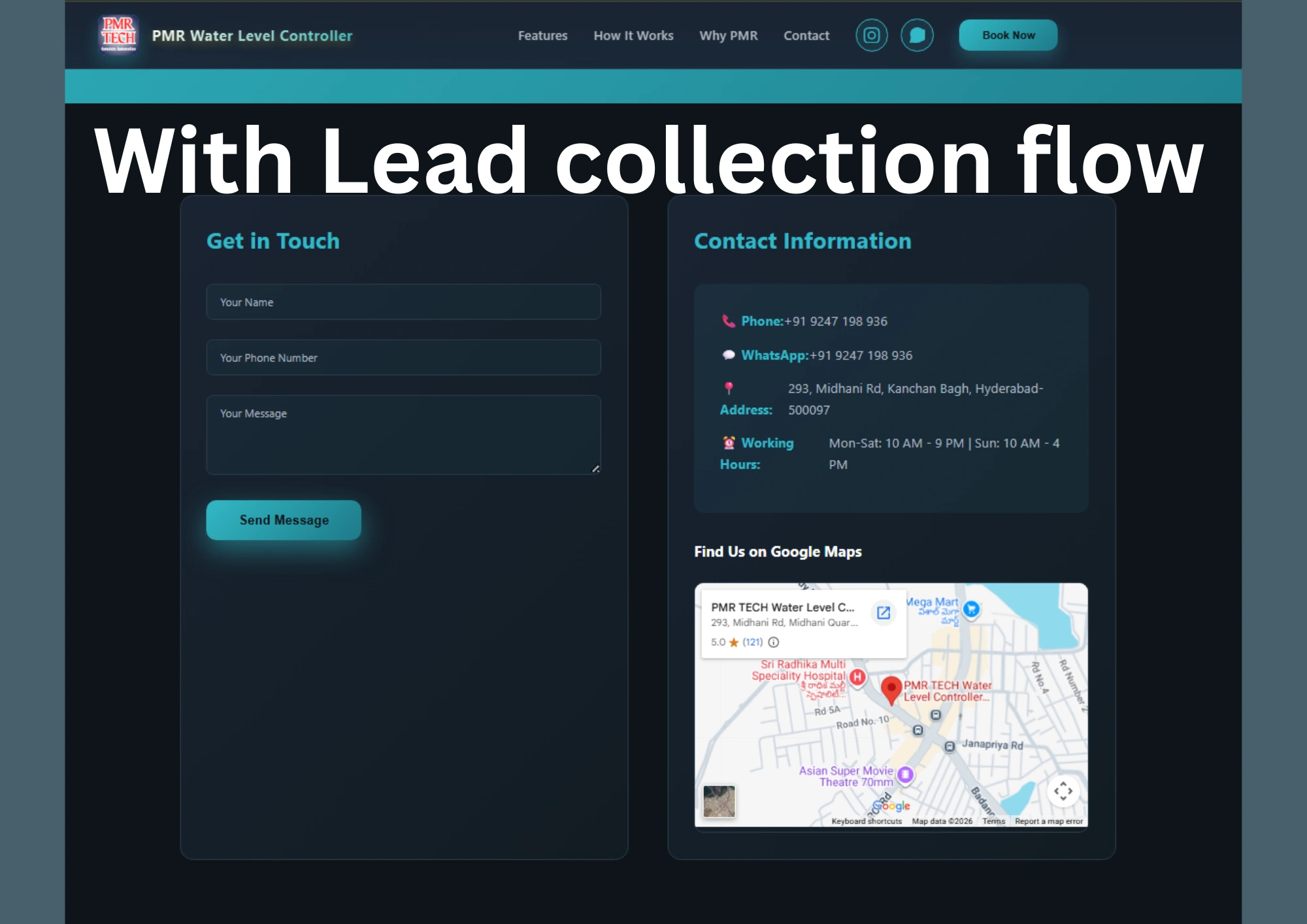Click the Google logo on map
1307x924 pixels.
(891, 806)
